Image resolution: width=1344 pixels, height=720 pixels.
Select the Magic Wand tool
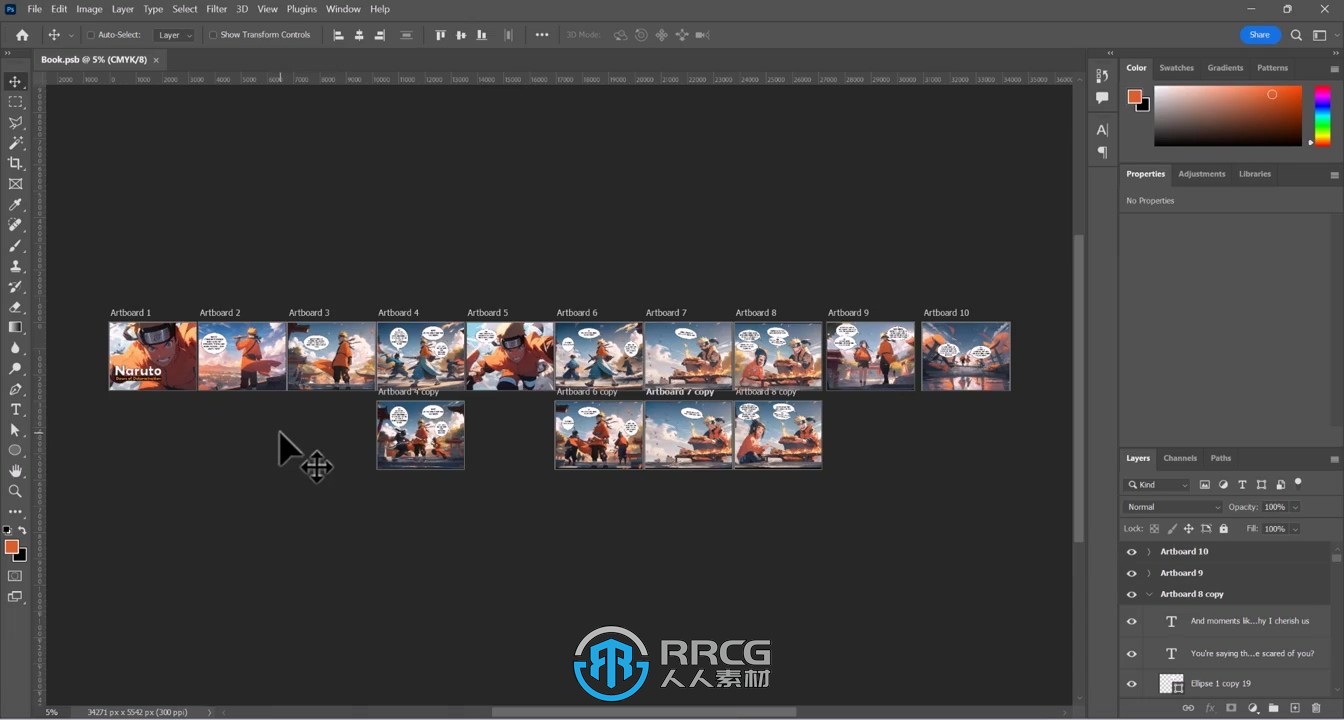[x=15, y=143]
